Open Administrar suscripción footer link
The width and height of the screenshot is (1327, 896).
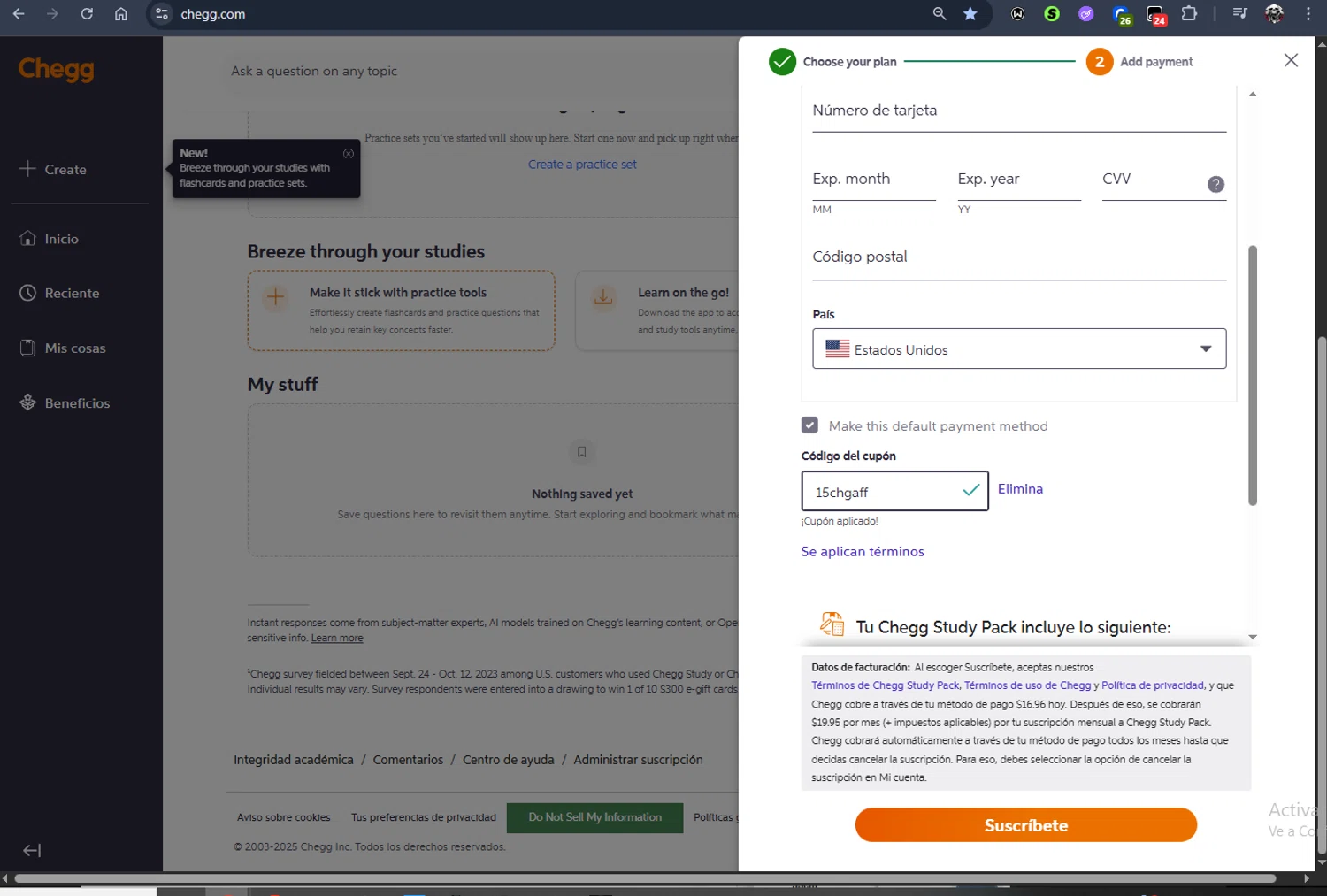click(x=638, y=760)
